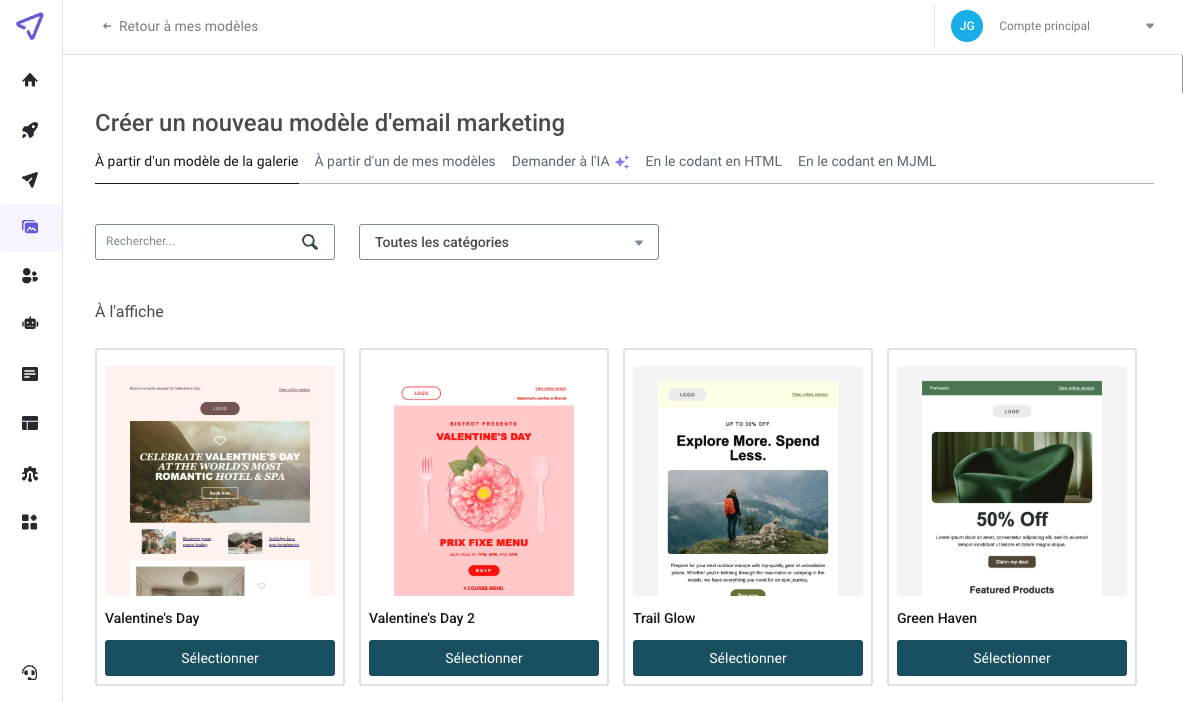Open the forms list icon in the sidebar

pos(30,374)
